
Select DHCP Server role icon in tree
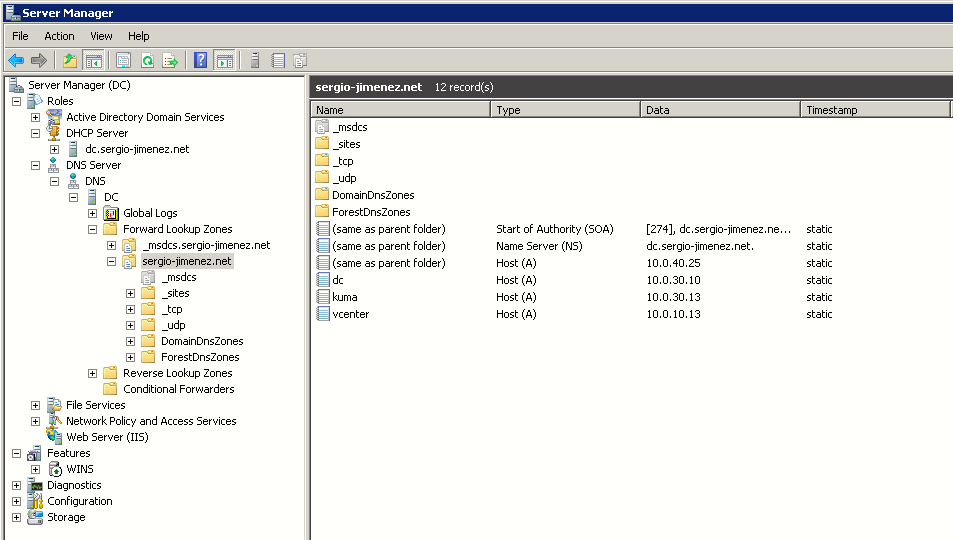54,133
